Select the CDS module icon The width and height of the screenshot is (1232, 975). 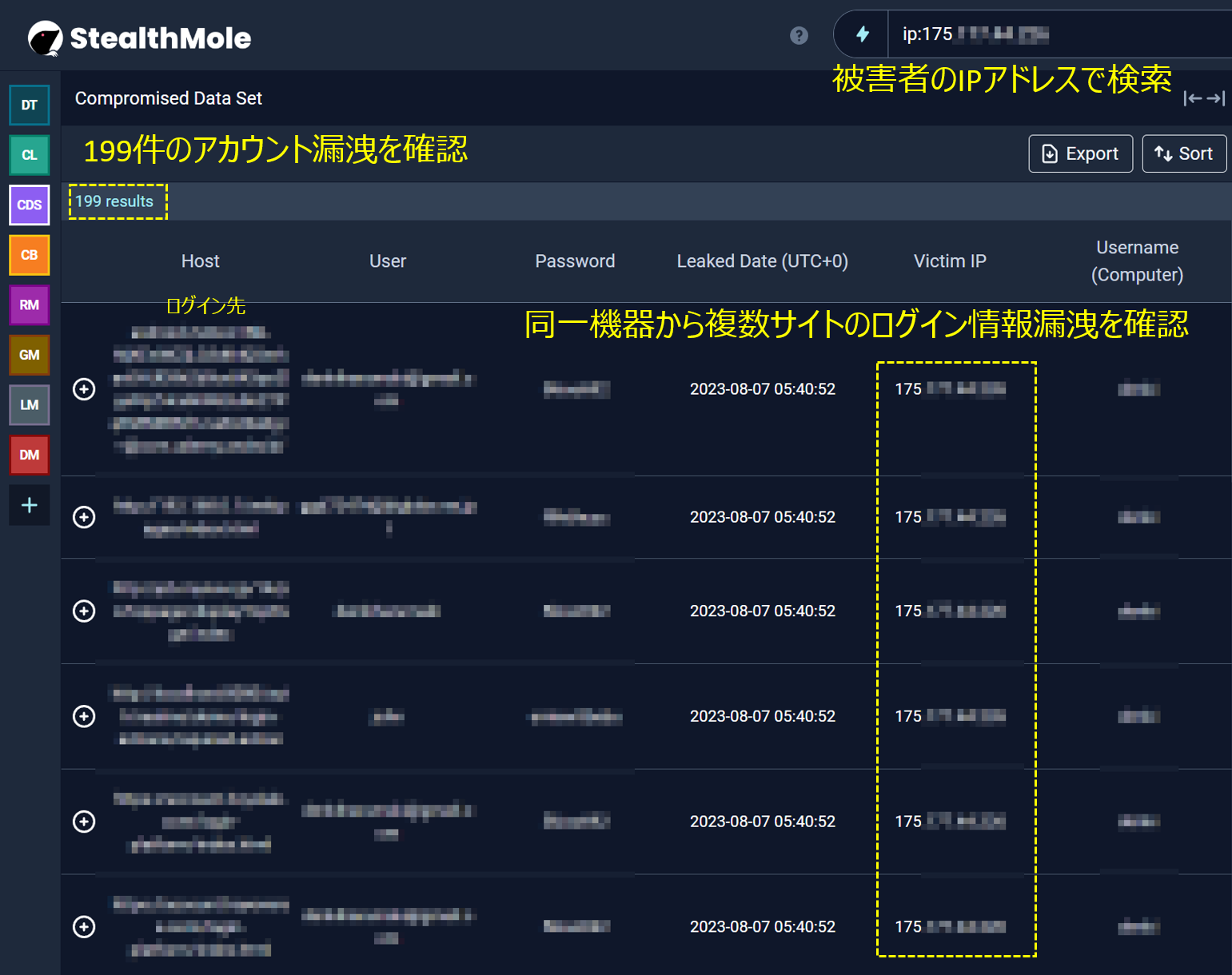30,205
